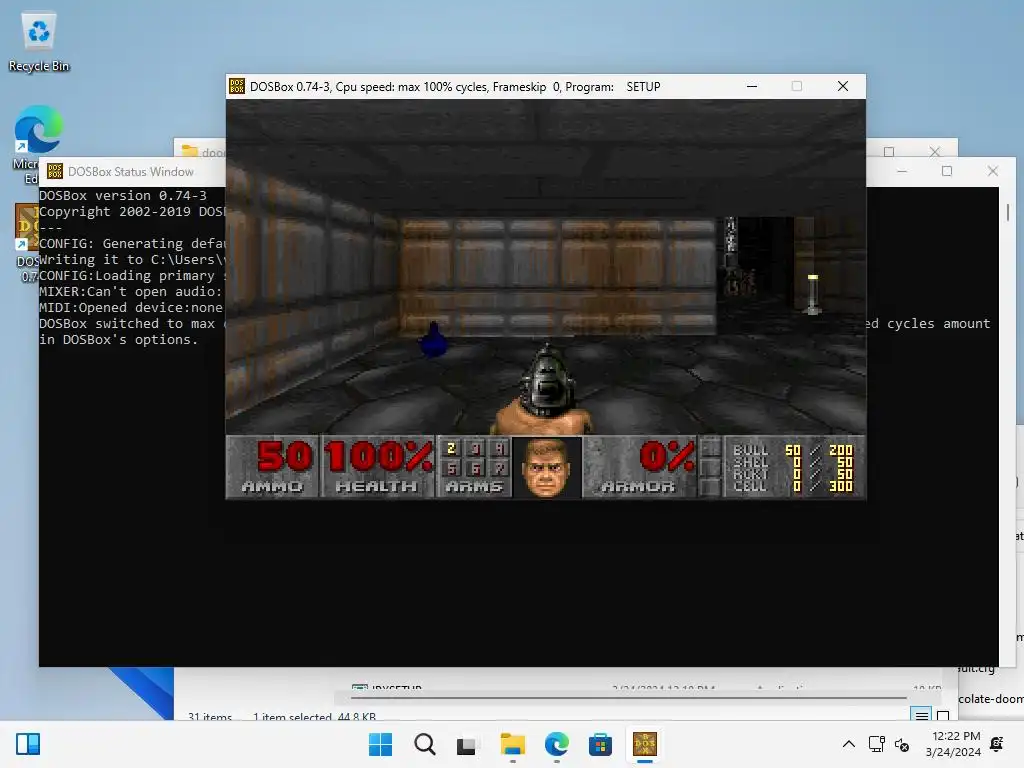Click the ARMOR display showing 0%
Screen dimensions: 1024x768
click(x=640, y=466)
